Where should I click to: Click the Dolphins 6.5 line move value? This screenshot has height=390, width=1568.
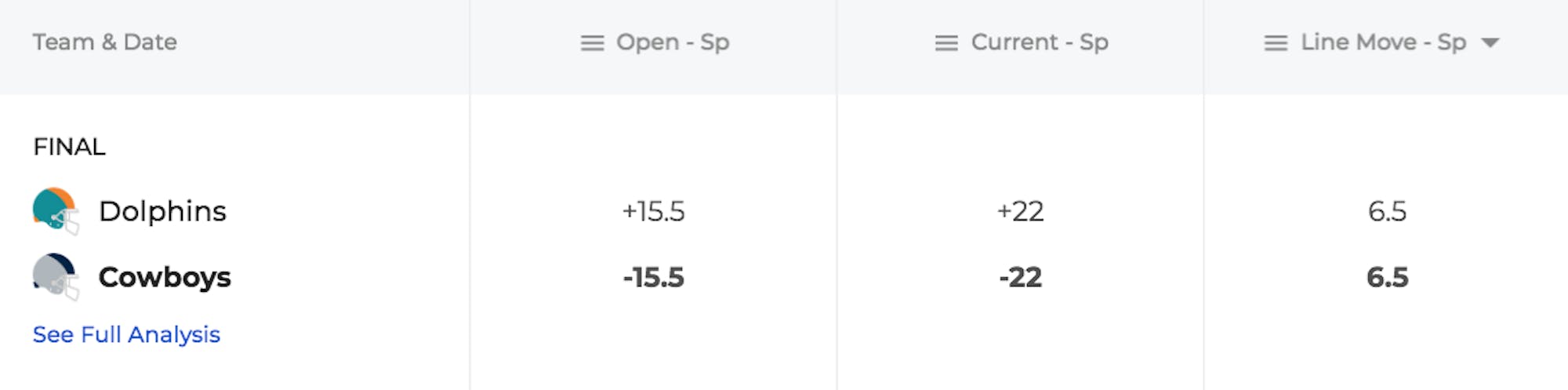[1387, 211]
